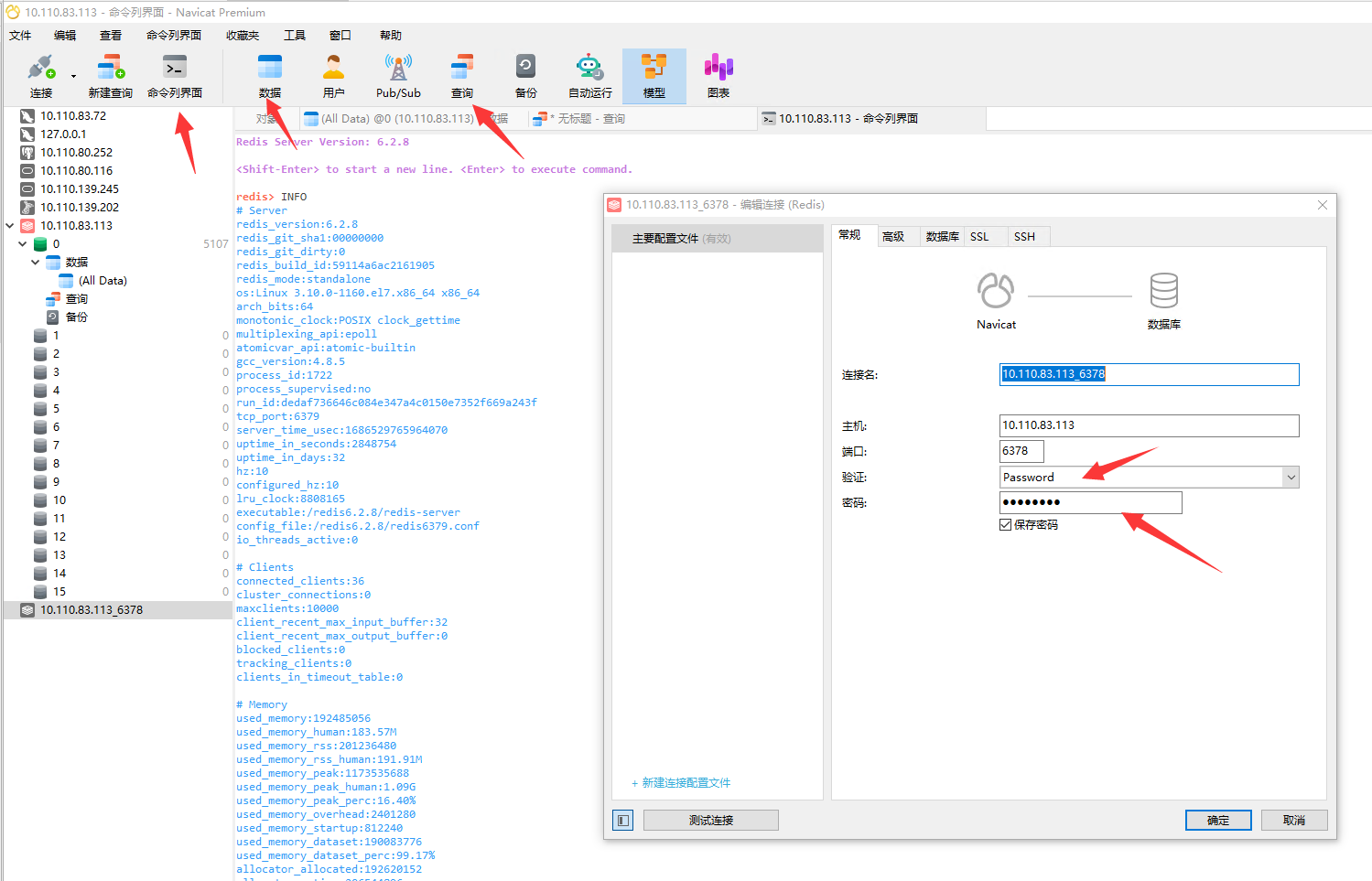Select database 1 icon in the tree

(40, 335)
